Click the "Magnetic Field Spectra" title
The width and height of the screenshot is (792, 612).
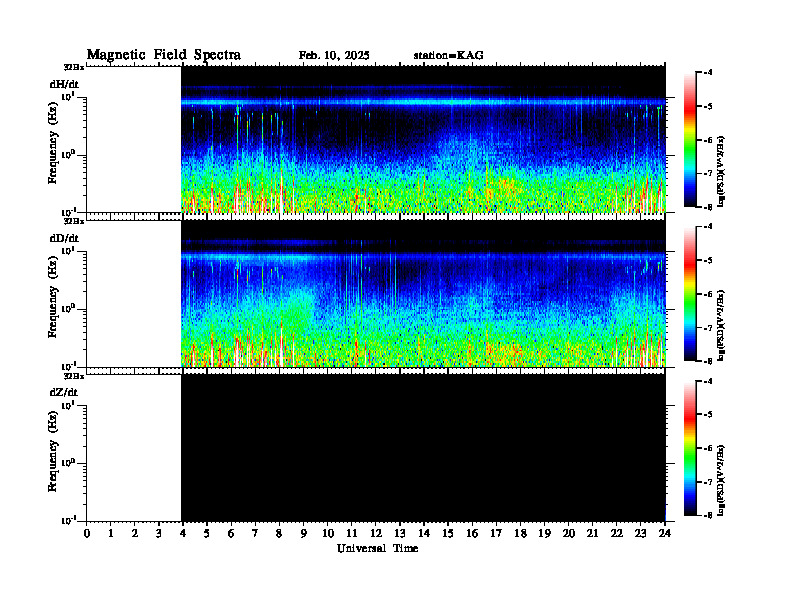[164, 55]
